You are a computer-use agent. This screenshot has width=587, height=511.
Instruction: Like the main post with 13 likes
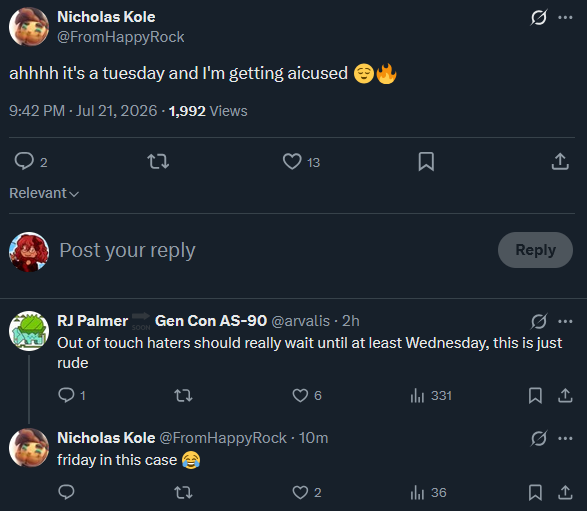point(292,162)
